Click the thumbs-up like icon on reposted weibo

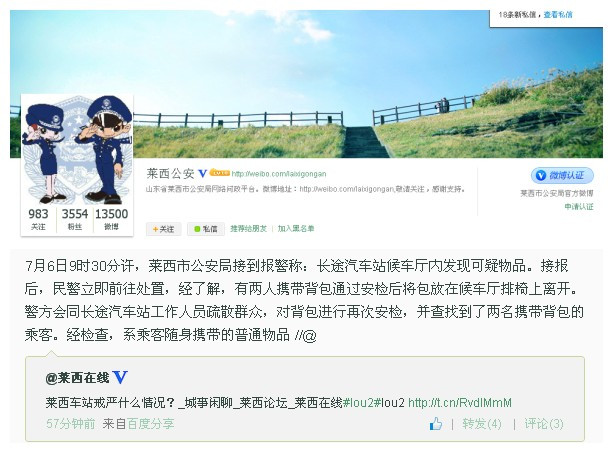(436, 424)
